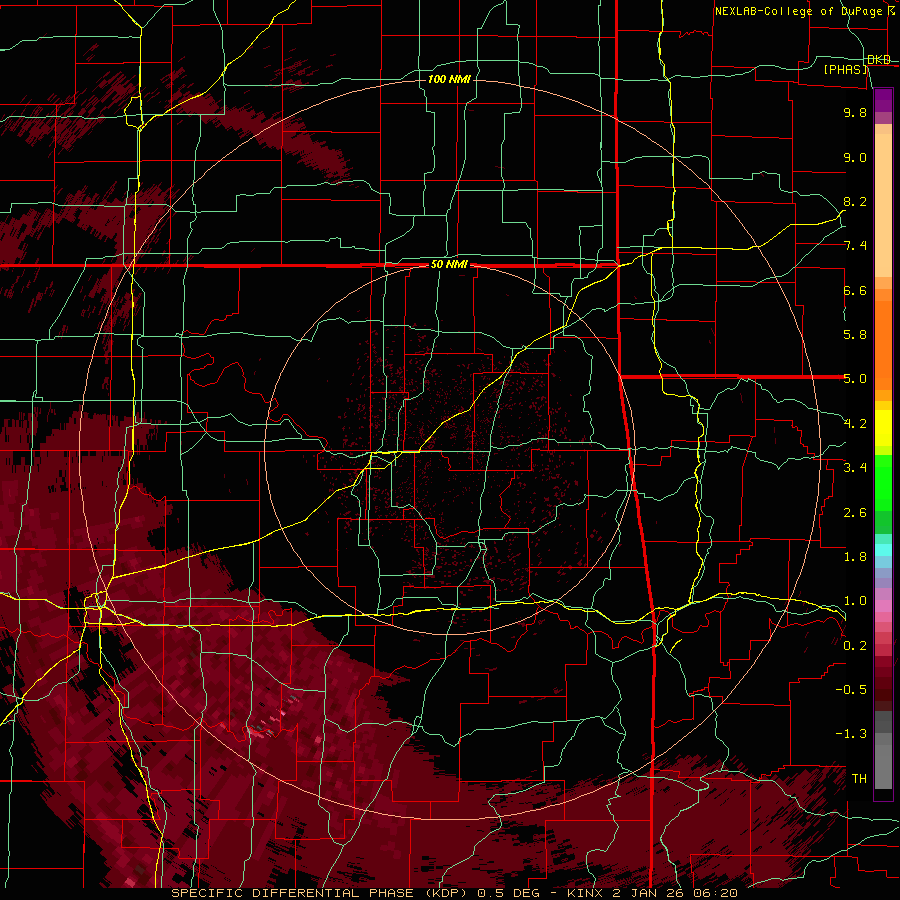900x900 pixels.
Task: Click the 5.8 legend value
Action: point(855,335)
